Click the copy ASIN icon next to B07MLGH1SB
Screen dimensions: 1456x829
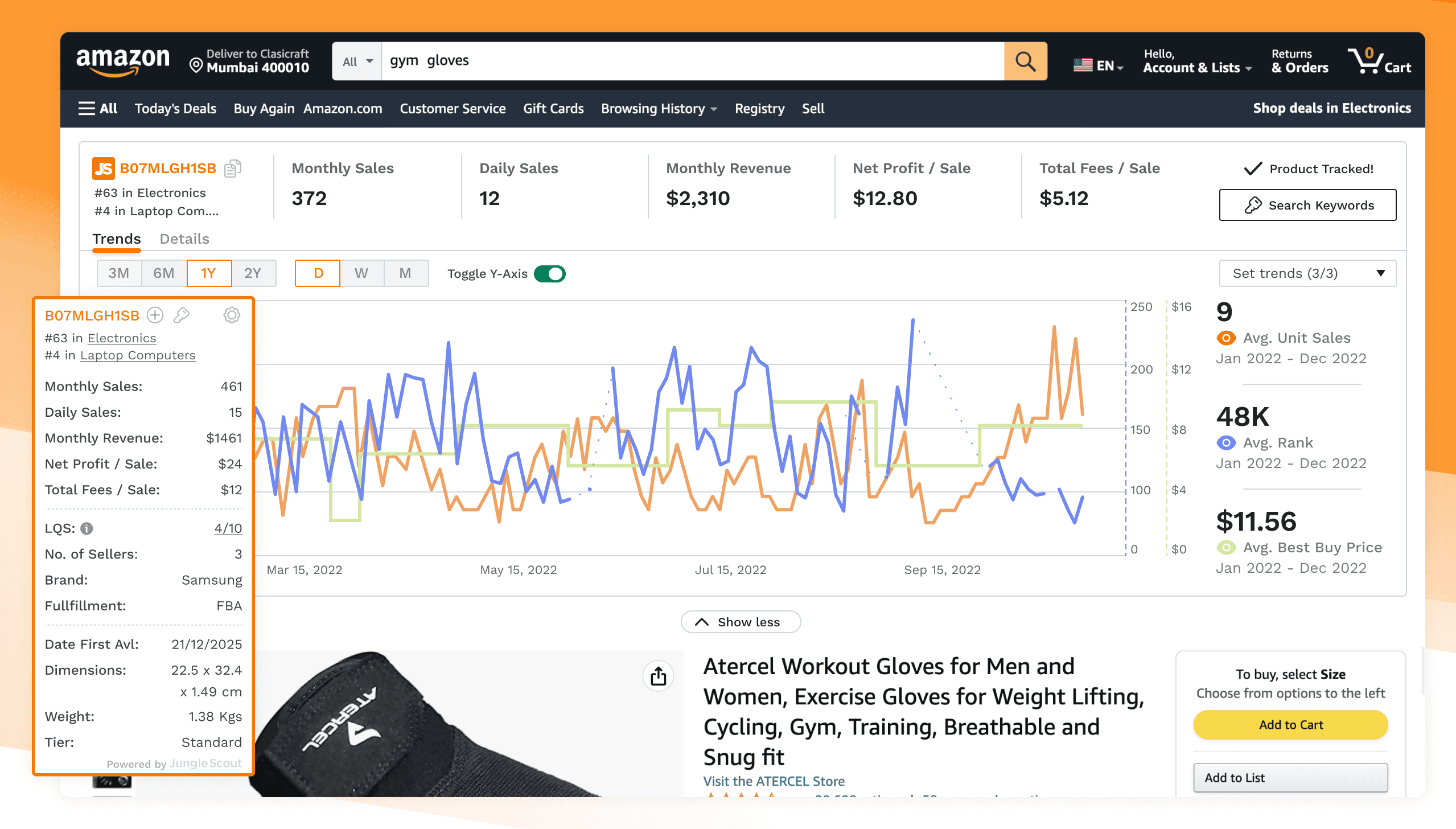pyautogui.click(x=233, y=169)
